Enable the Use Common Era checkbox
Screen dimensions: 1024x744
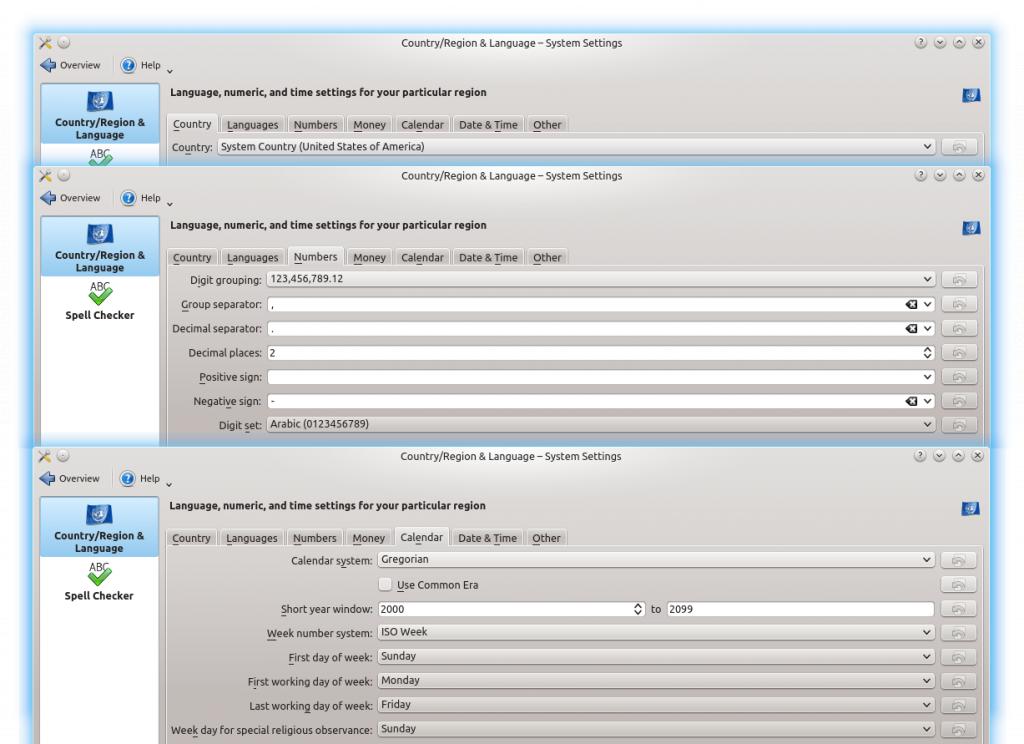tap(386, 585)
